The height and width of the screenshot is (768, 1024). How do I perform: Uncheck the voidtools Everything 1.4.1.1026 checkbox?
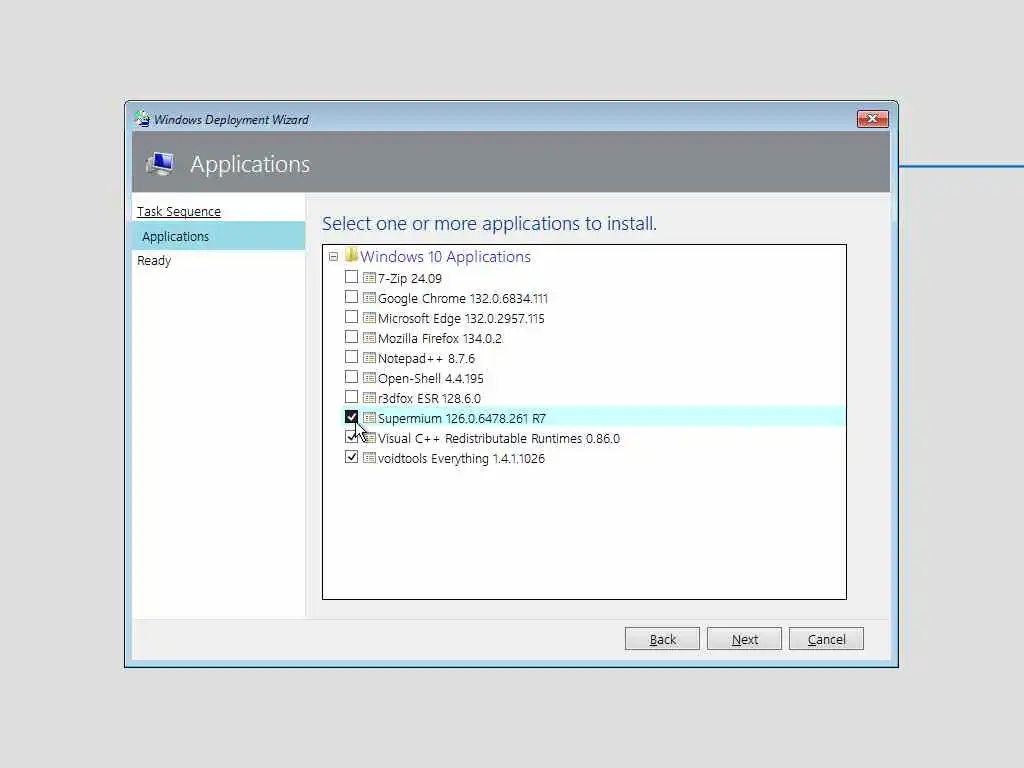pos(351,457)
